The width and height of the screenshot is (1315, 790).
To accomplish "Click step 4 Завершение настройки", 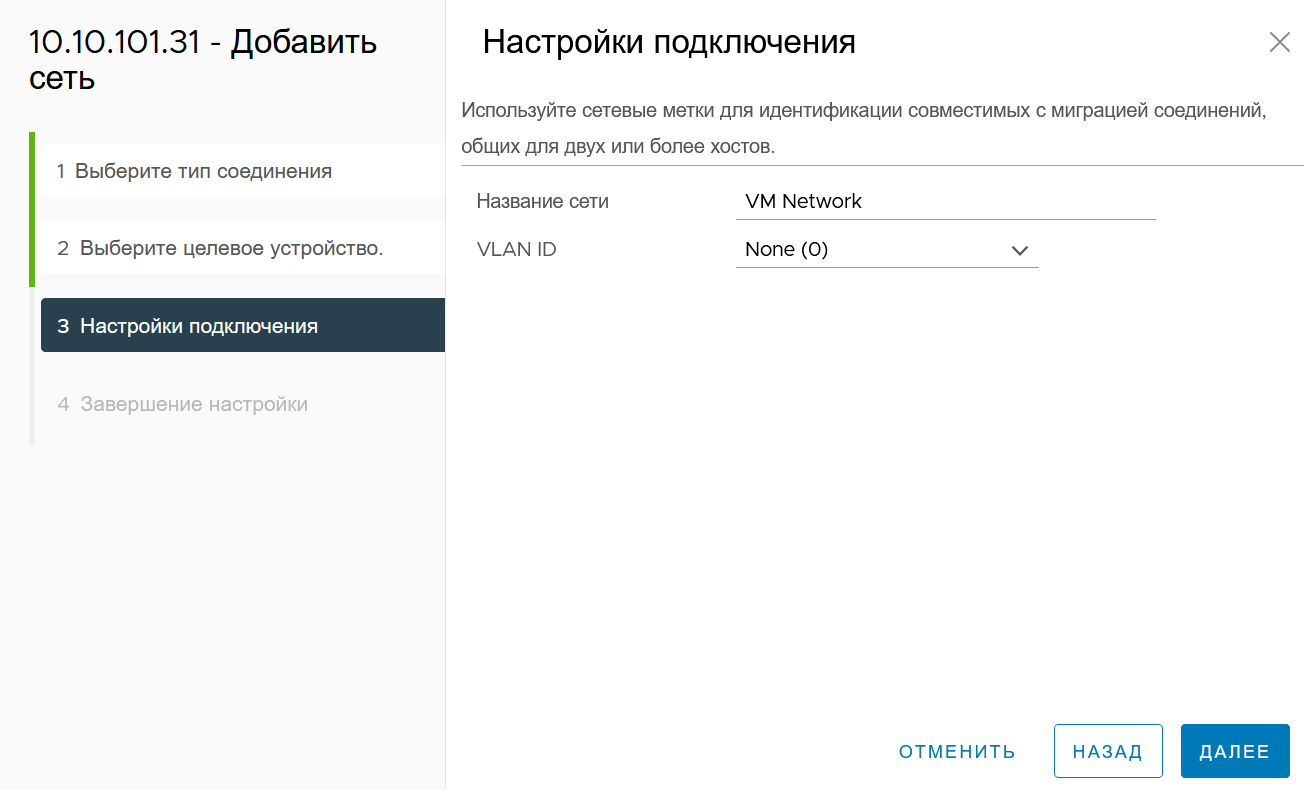I will [243, 404].
